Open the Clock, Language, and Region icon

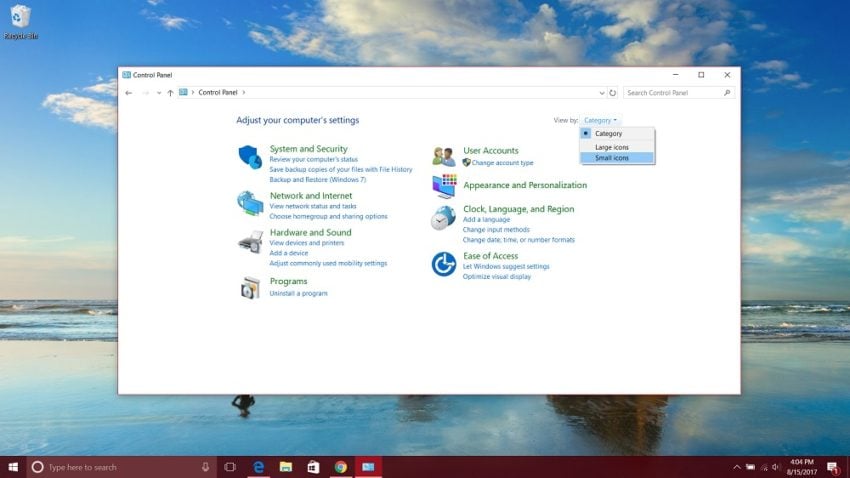443,218
